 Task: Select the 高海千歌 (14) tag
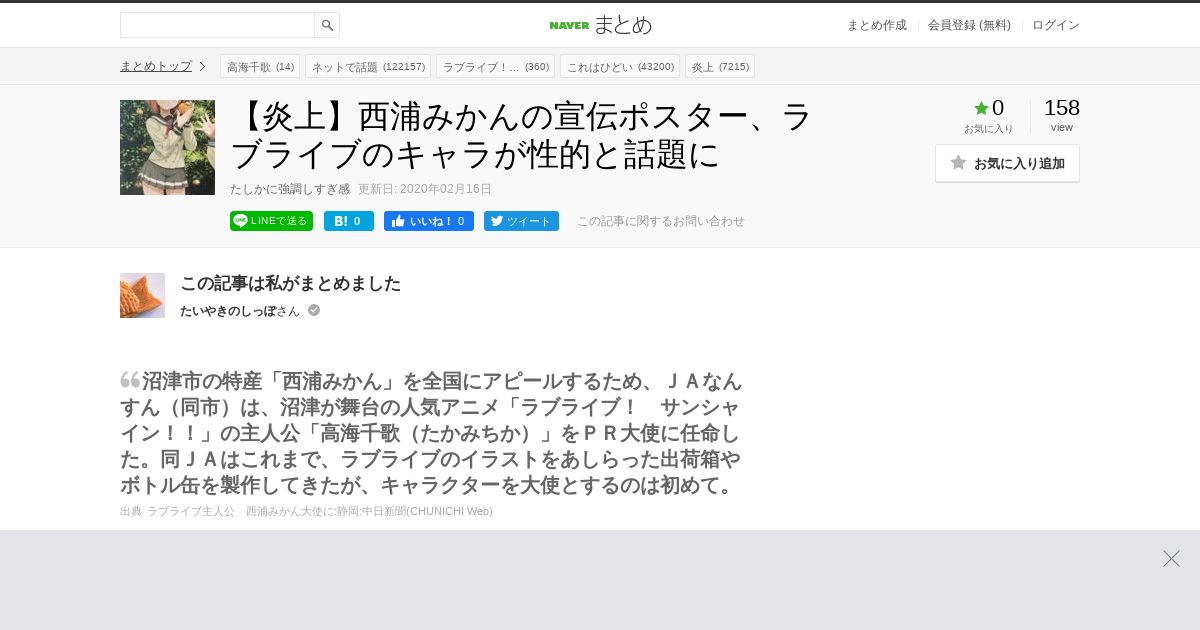(260, 66)
